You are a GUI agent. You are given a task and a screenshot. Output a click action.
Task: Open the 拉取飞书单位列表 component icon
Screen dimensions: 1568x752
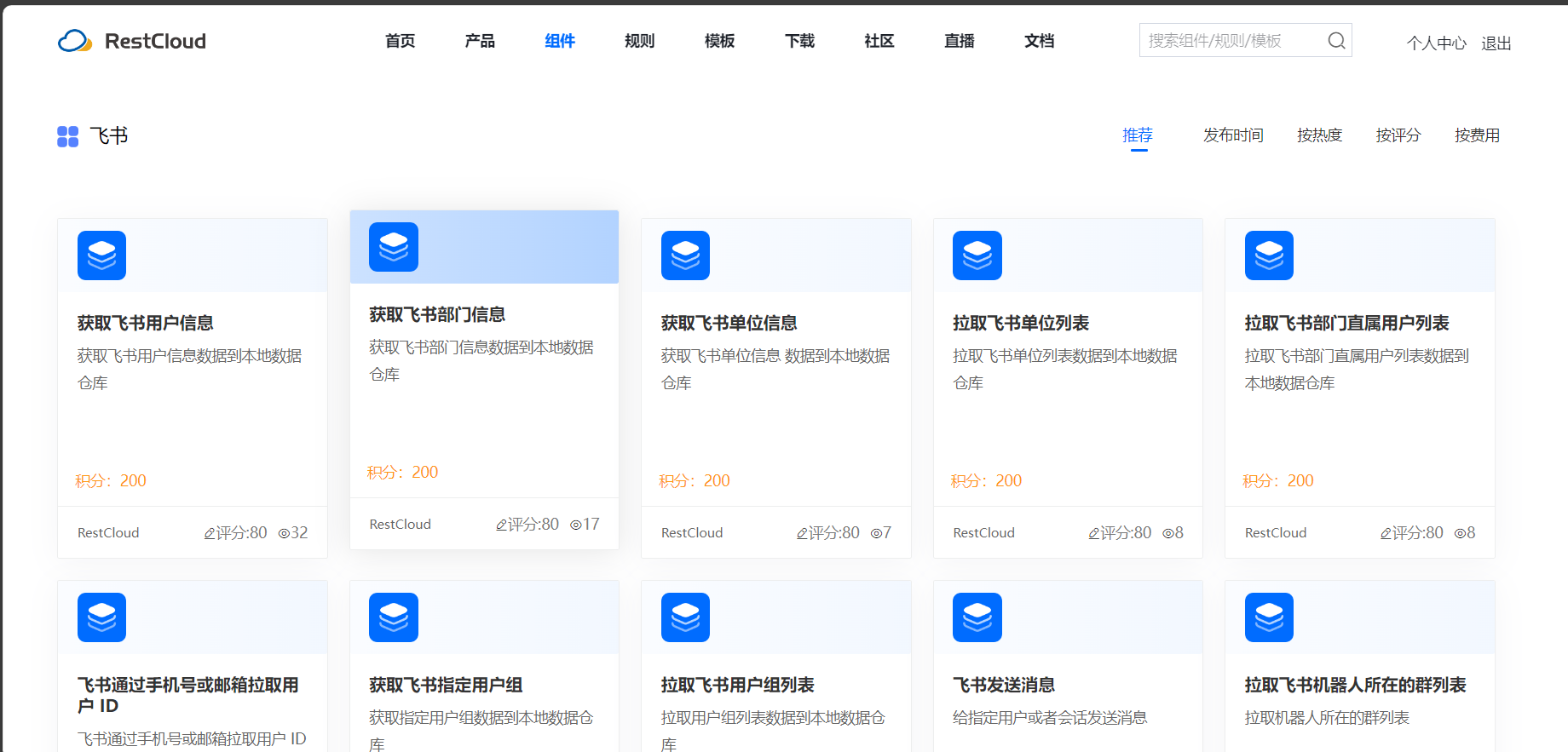977,255
